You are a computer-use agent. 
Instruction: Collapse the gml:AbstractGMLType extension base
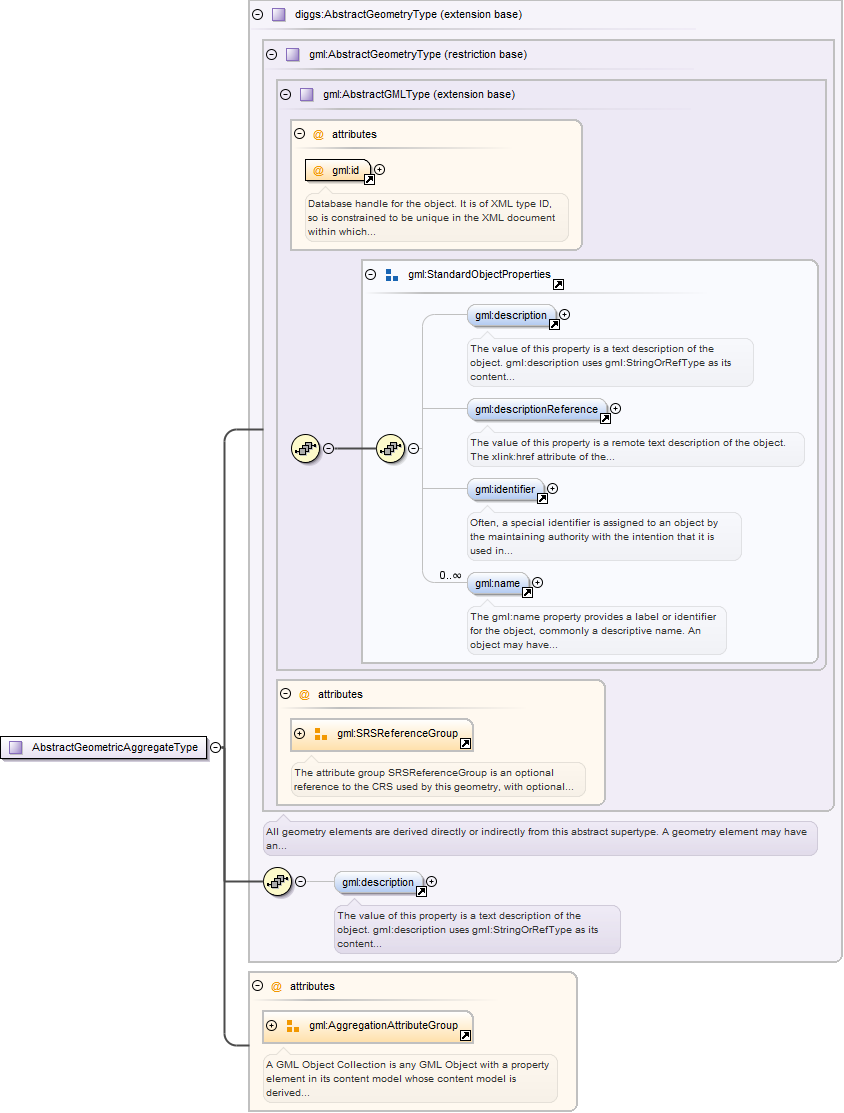(x=285, y=94)
